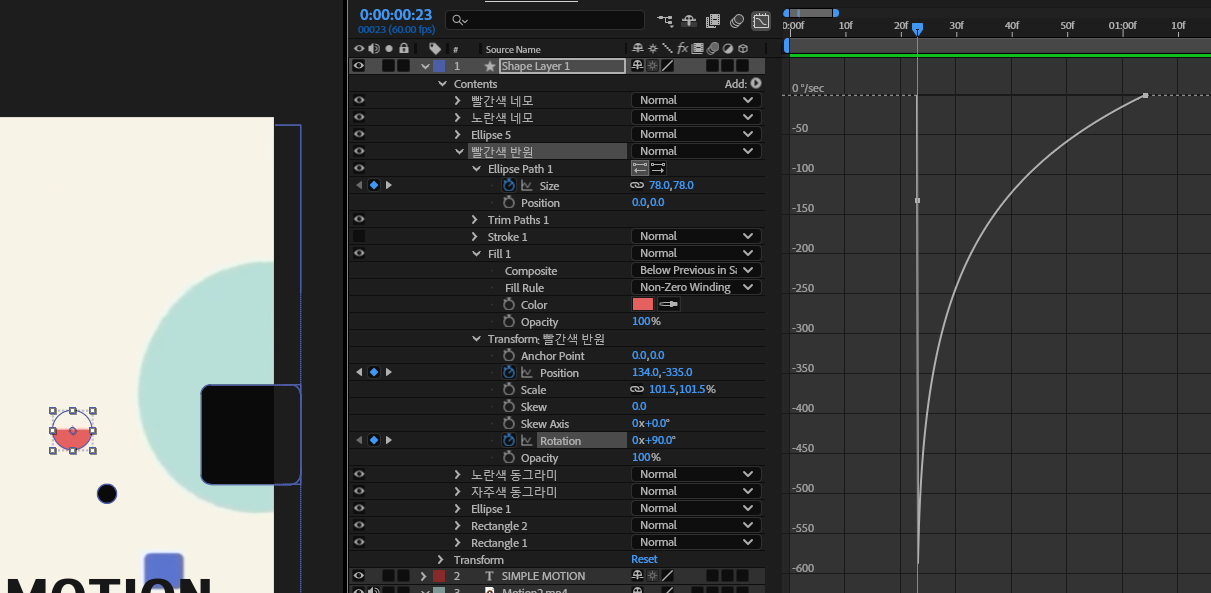
Task: Toggle visibility of Fill 1
Action: click(x=358, y=253)
